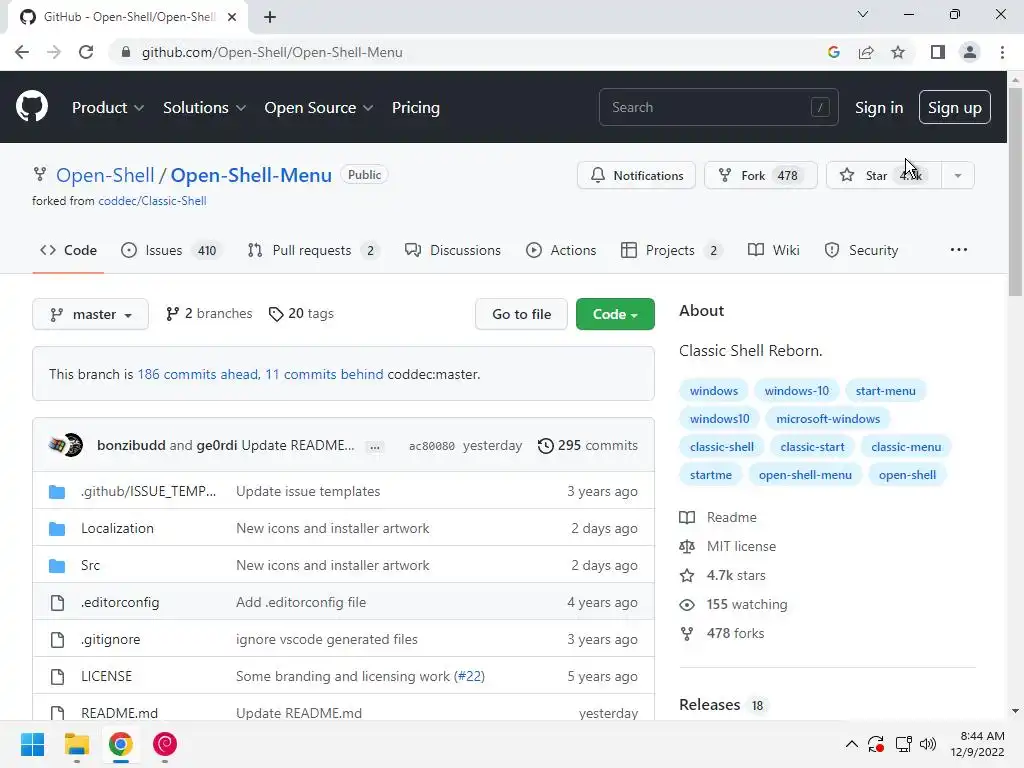Open 11 commits behind link
The width and height of the screenshot is (1024, 768).
324,374
